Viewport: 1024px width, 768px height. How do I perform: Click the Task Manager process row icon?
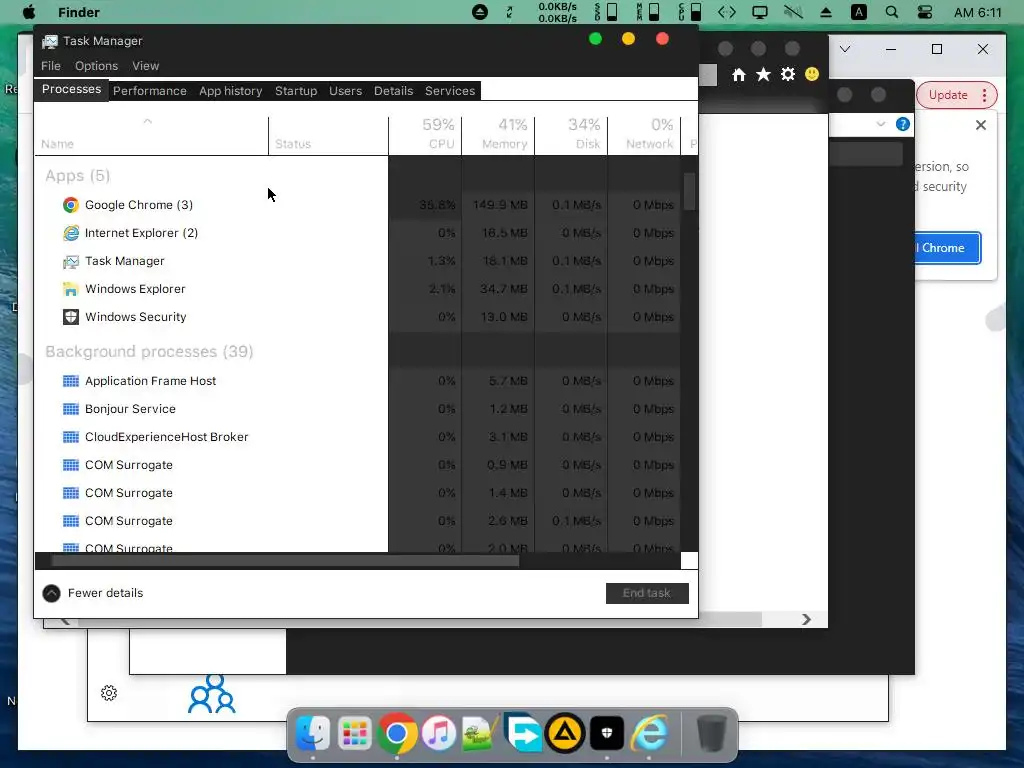[71, 261]
